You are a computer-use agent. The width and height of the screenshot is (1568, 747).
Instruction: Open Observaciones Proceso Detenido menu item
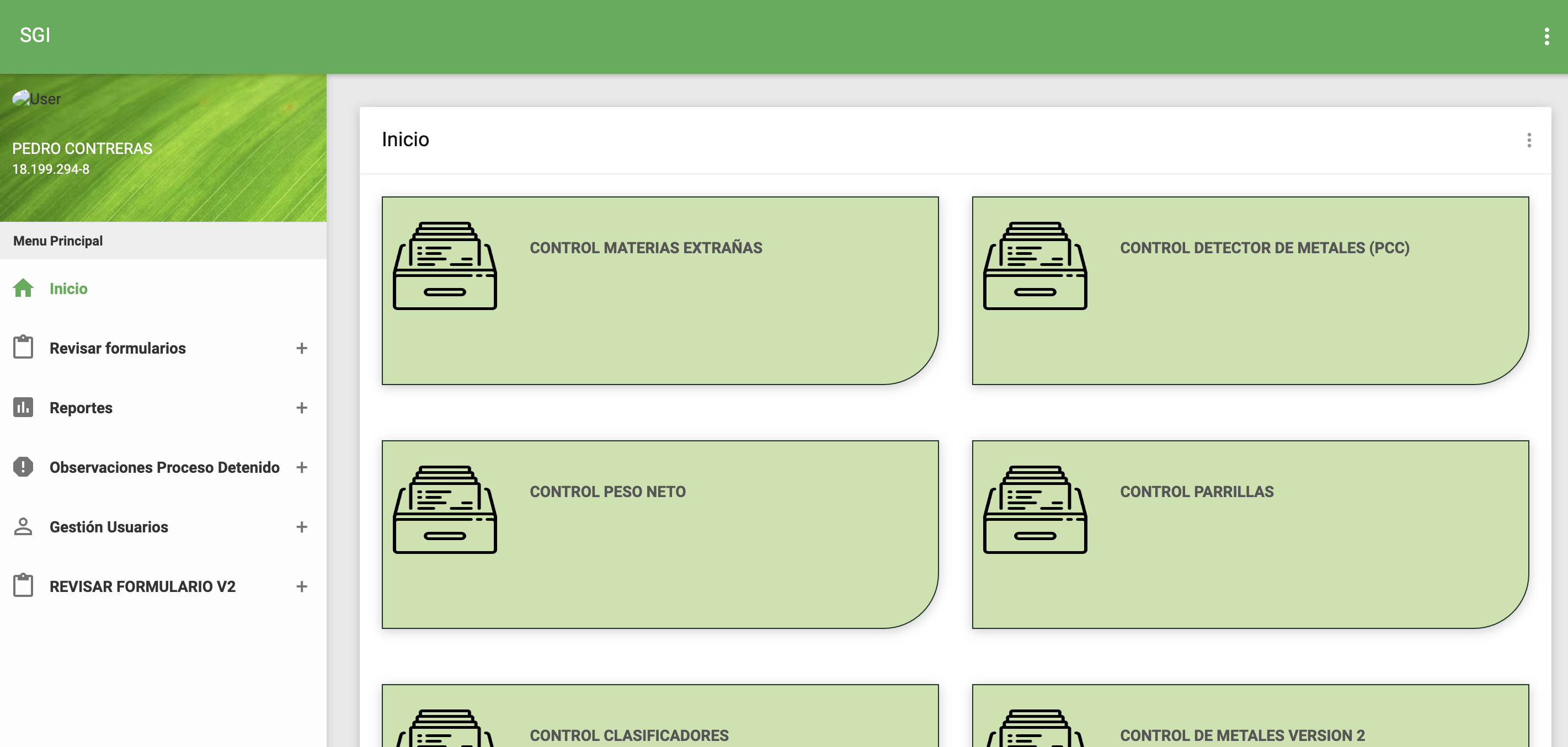click(163, 467)
